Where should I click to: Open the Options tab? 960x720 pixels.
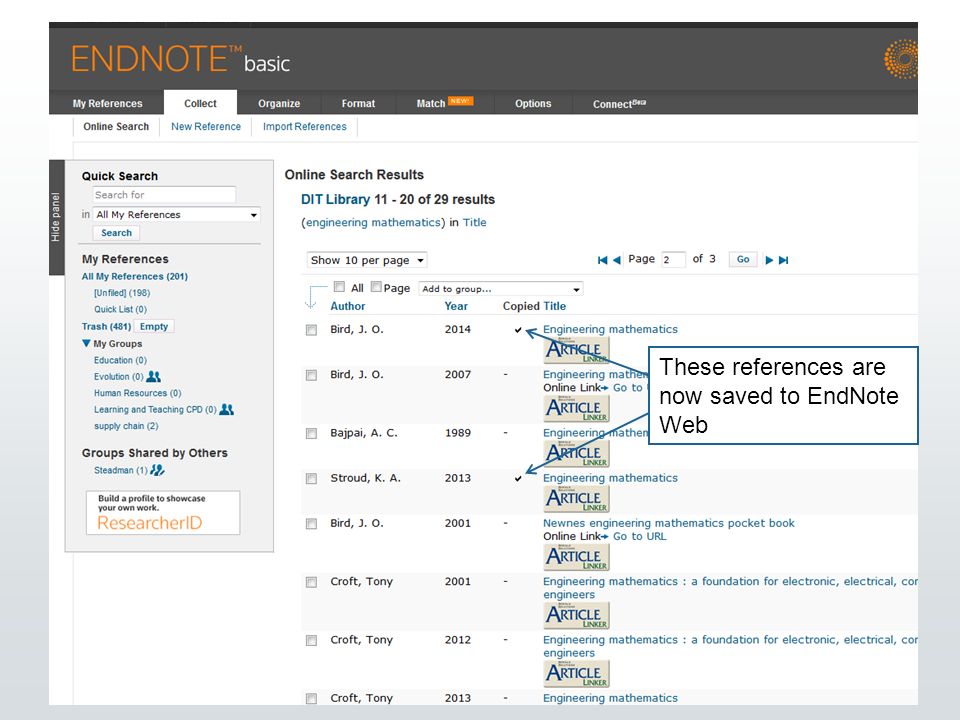(x=533, y=103)
